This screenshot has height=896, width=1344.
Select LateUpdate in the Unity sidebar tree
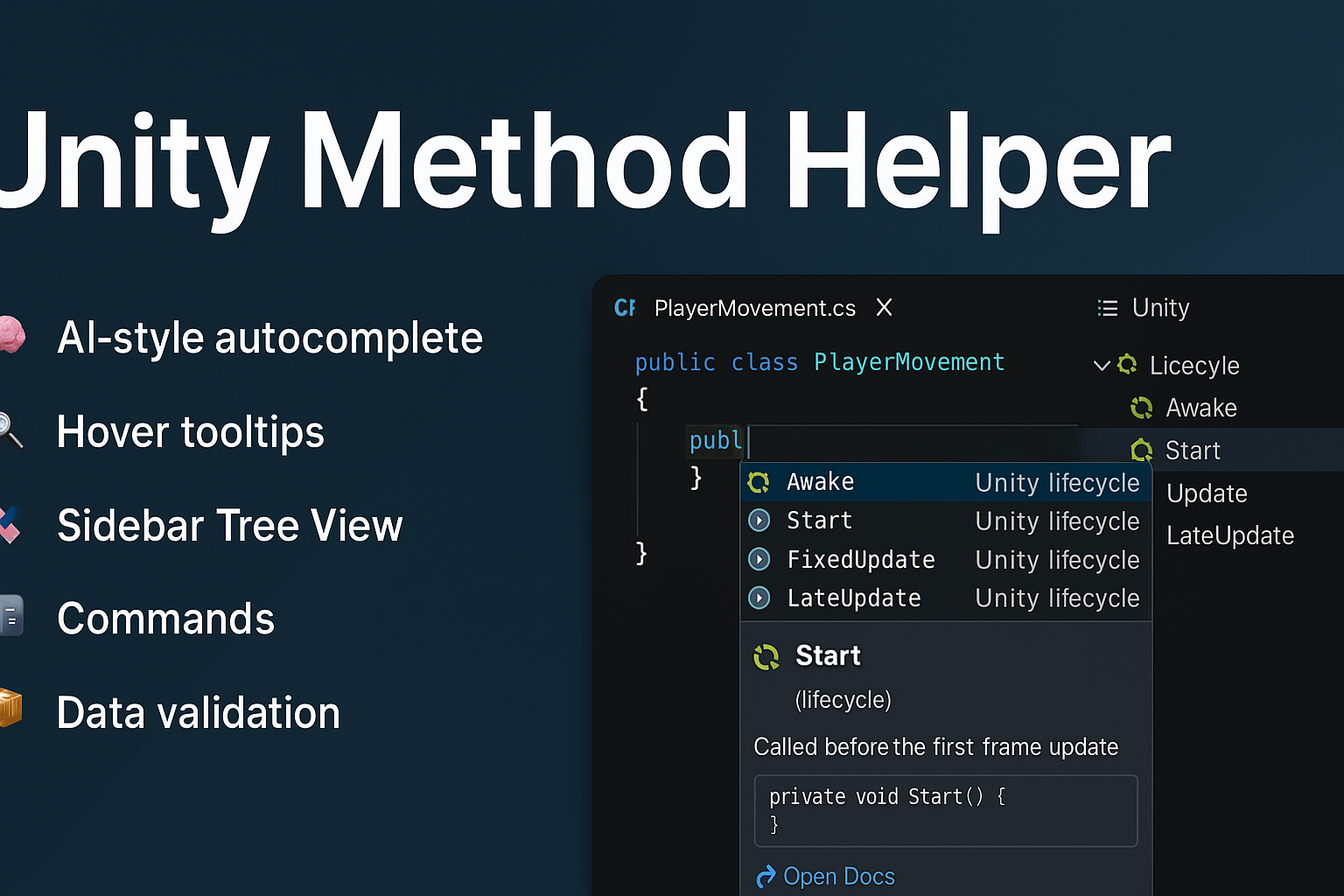point(1230,535)
